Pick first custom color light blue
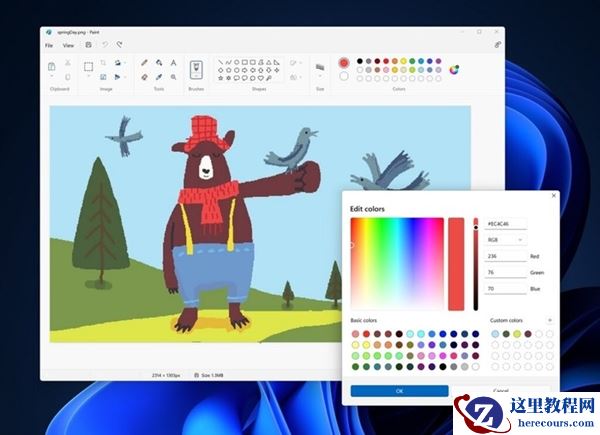Image resolution: width=600 pixels, height=435 pixels. coord(495,334)
